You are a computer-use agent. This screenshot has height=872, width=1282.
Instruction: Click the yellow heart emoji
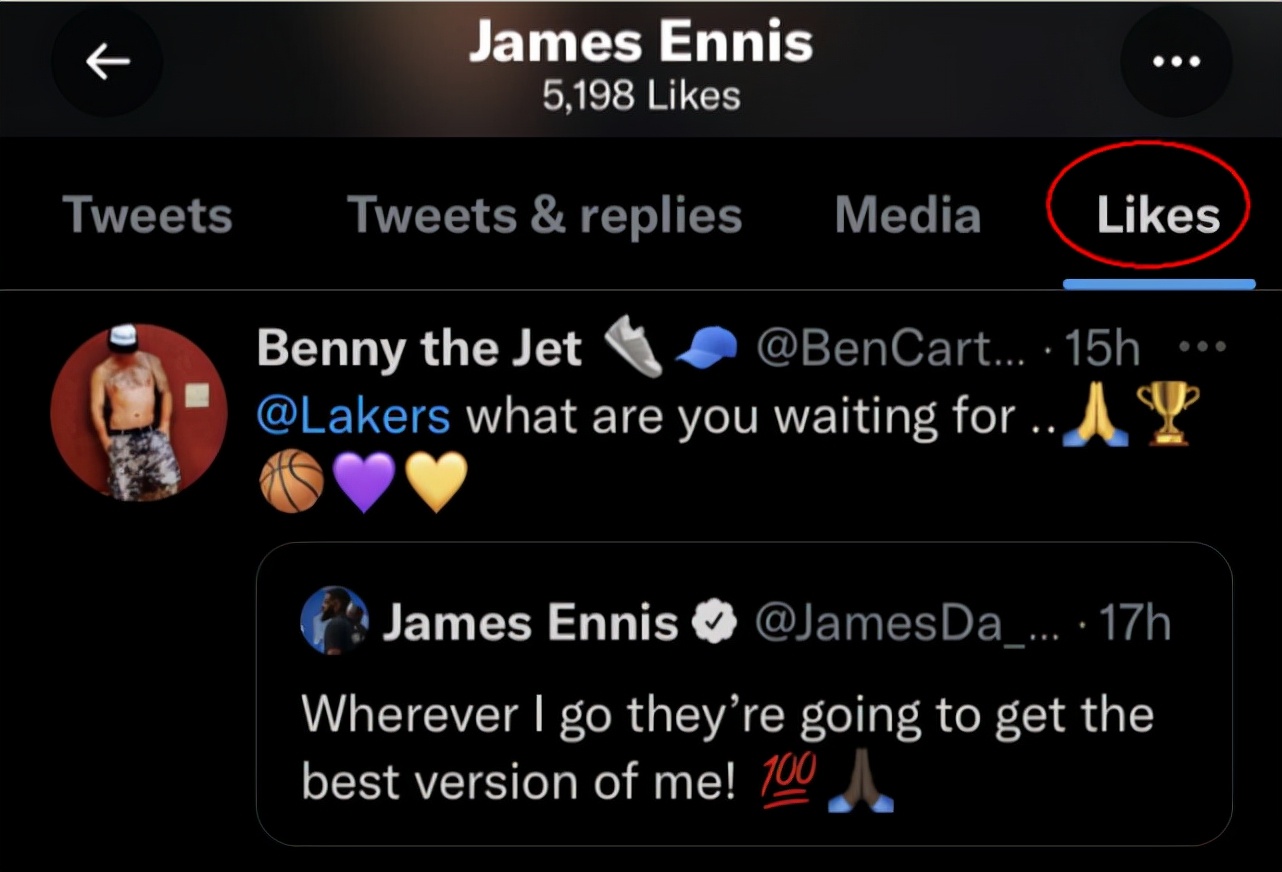click(436, 480)
